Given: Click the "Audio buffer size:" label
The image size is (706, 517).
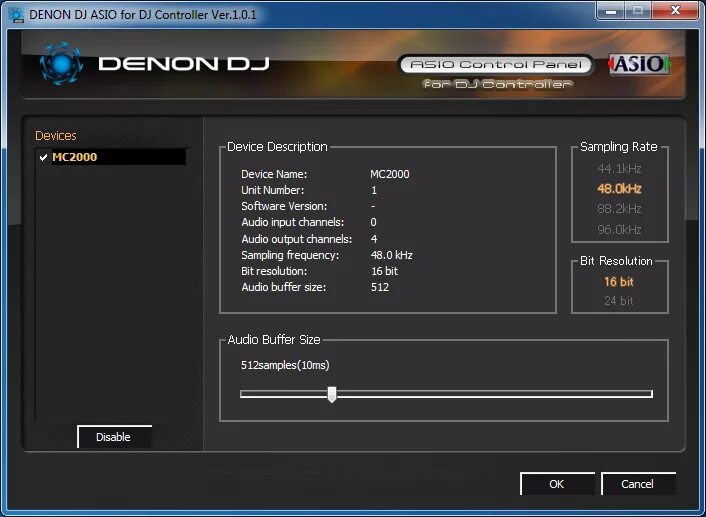Looking at the screenshot, I should [284, 287].
